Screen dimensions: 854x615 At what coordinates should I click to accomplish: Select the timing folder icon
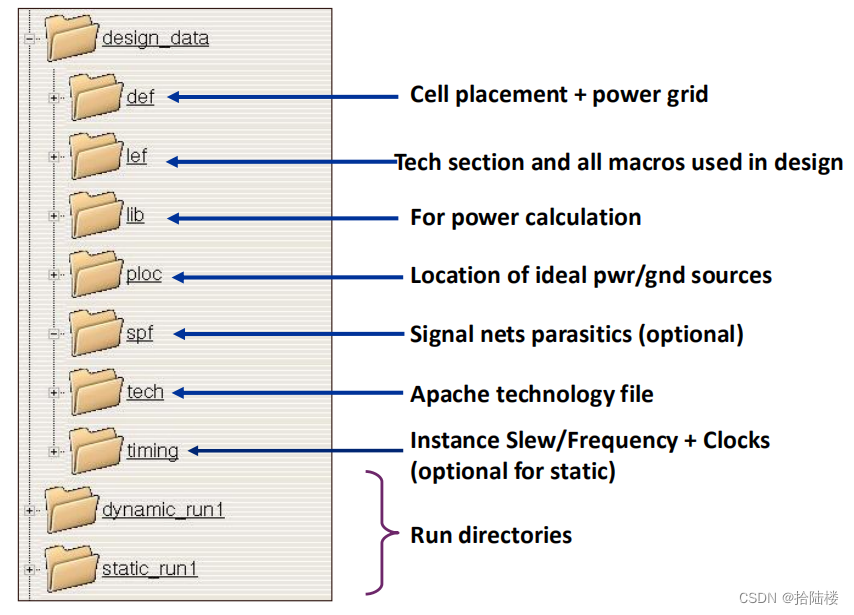pos(95,447)
